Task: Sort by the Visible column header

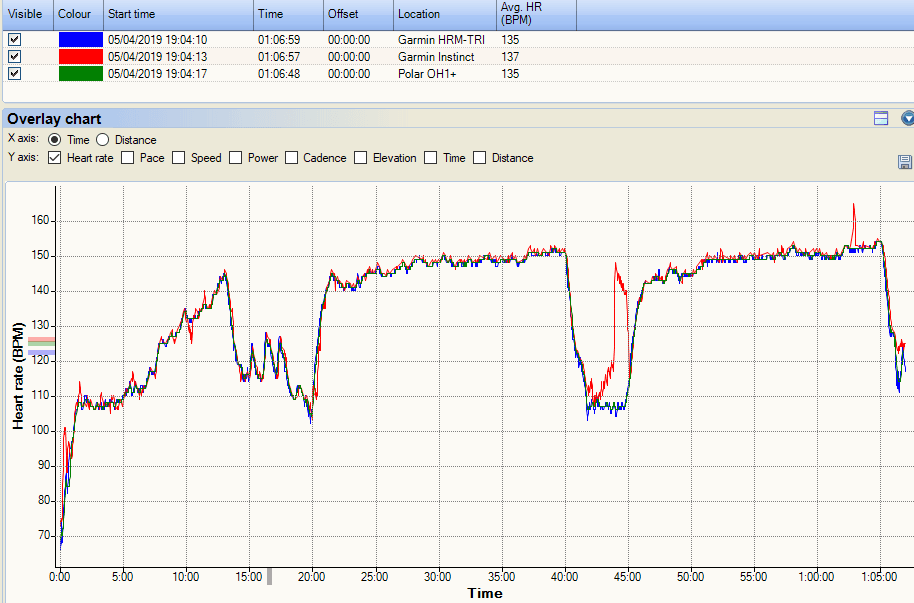Action: pyautogui.click(x=28, y=15)
